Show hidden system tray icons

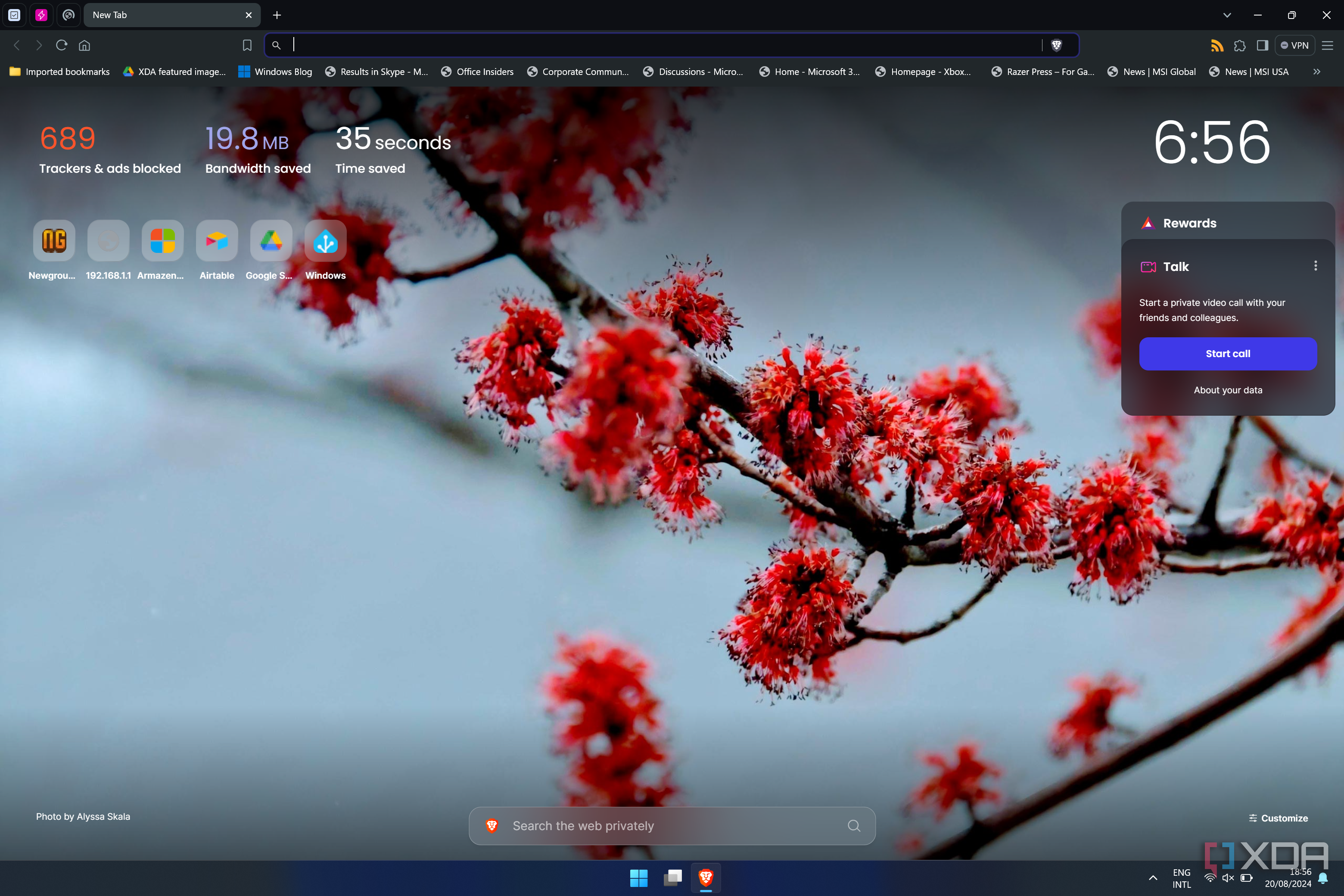click(1153, 878)
